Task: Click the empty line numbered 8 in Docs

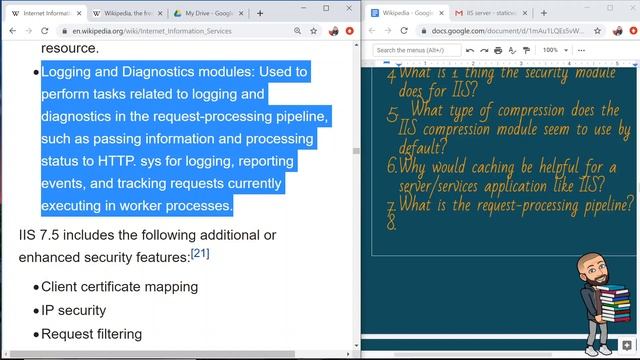Action: point(392,223)
